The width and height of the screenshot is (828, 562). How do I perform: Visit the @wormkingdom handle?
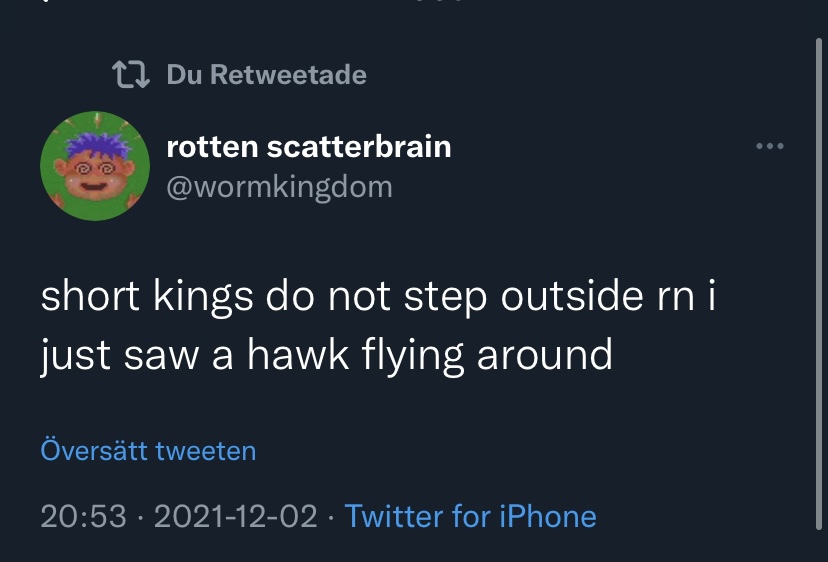click(x=279, y=187)
